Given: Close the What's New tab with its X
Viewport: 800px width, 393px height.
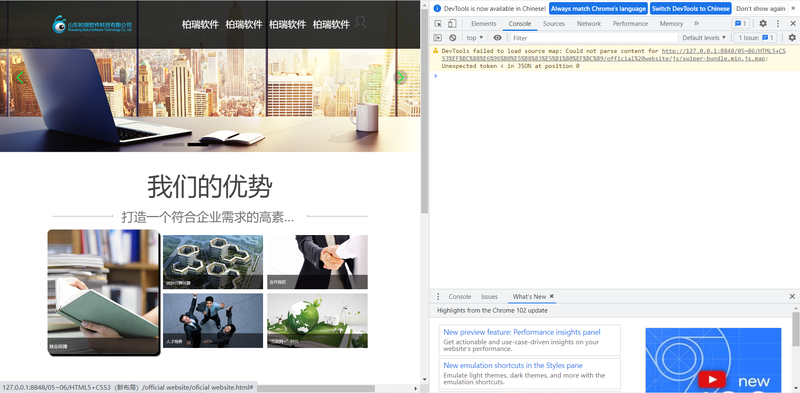Looking at the screenshot, I should click(552, 297).
